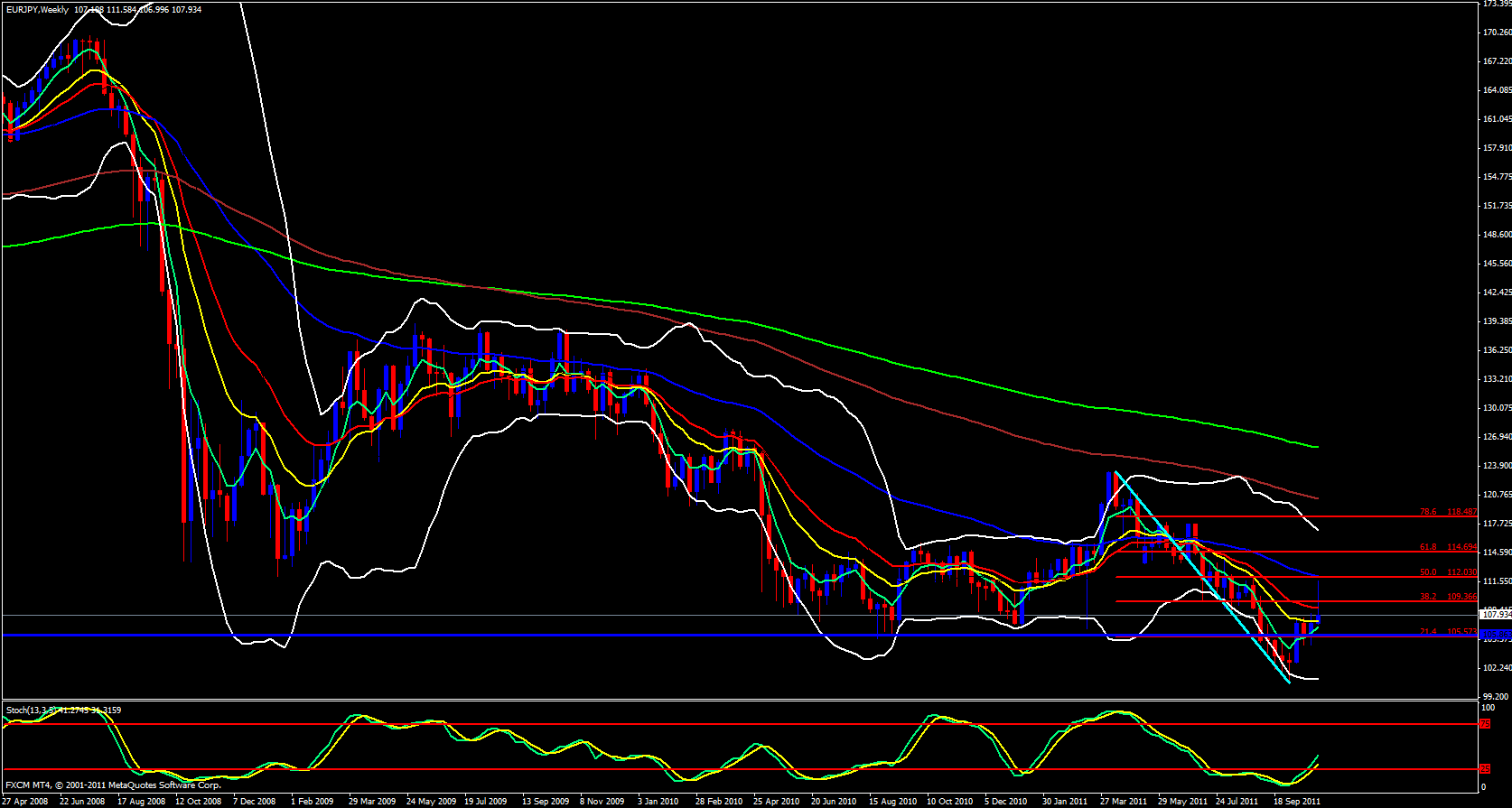This screenshot has width=1512, height=808.
Task: Click the 18 Sep 2011 date label
Action: coord(1296,801)
